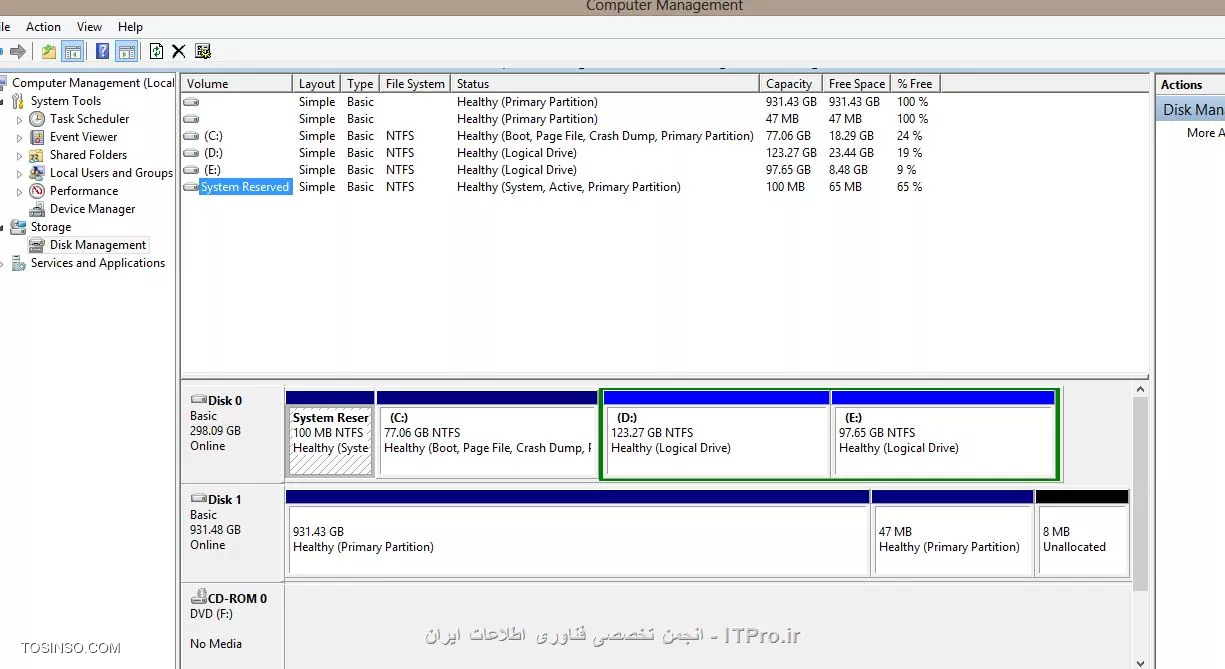Click the Actions pane header
1225x669 pixels.
click(1190, 85)
